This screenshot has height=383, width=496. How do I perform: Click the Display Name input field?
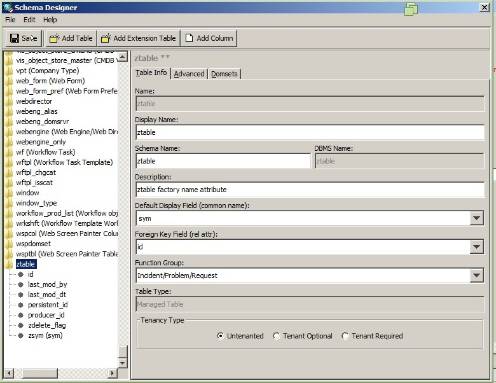point(310,132)
